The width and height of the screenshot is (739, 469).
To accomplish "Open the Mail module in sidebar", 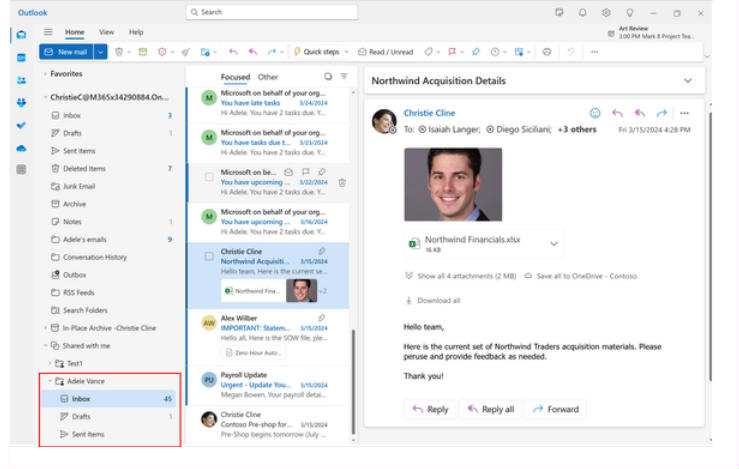I will point(21,35).
